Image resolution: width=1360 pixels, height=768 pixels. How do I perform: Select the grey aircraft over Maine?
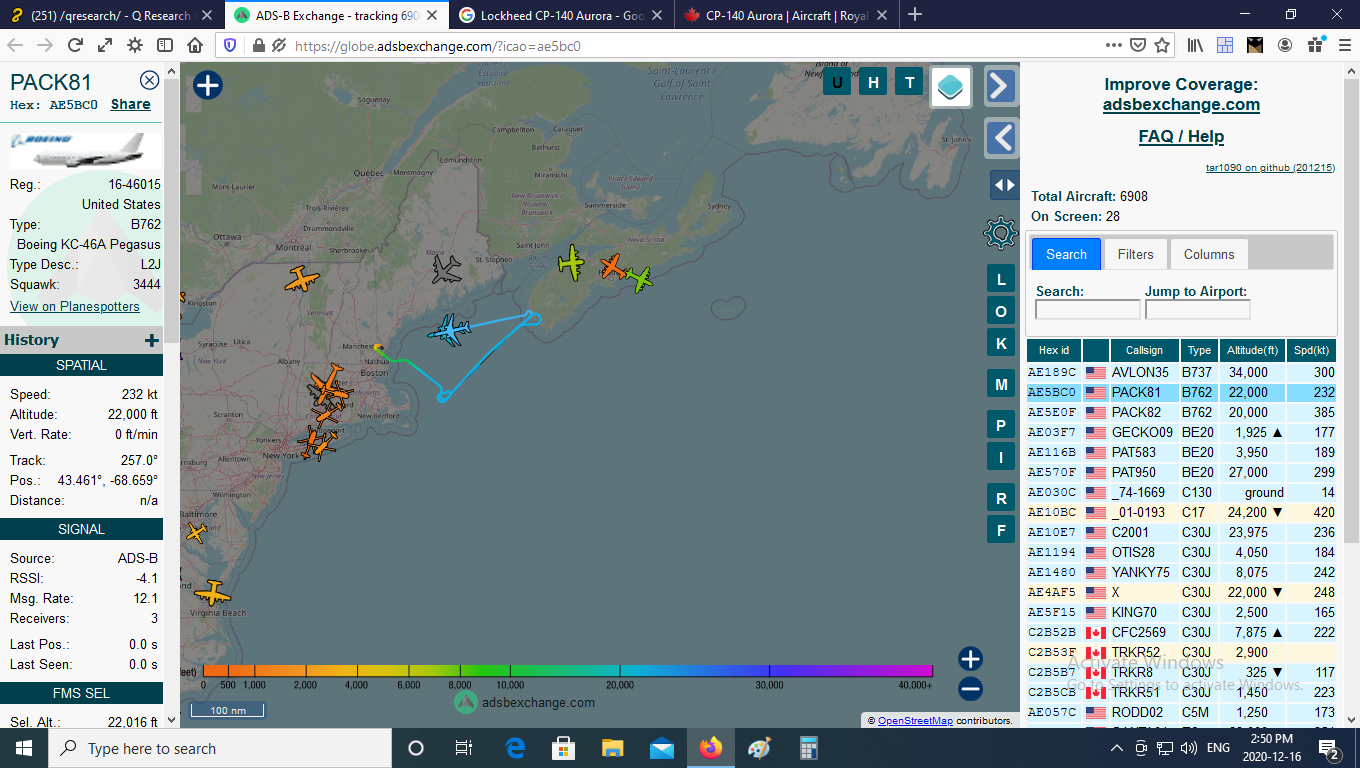click(x=447, y=268)
